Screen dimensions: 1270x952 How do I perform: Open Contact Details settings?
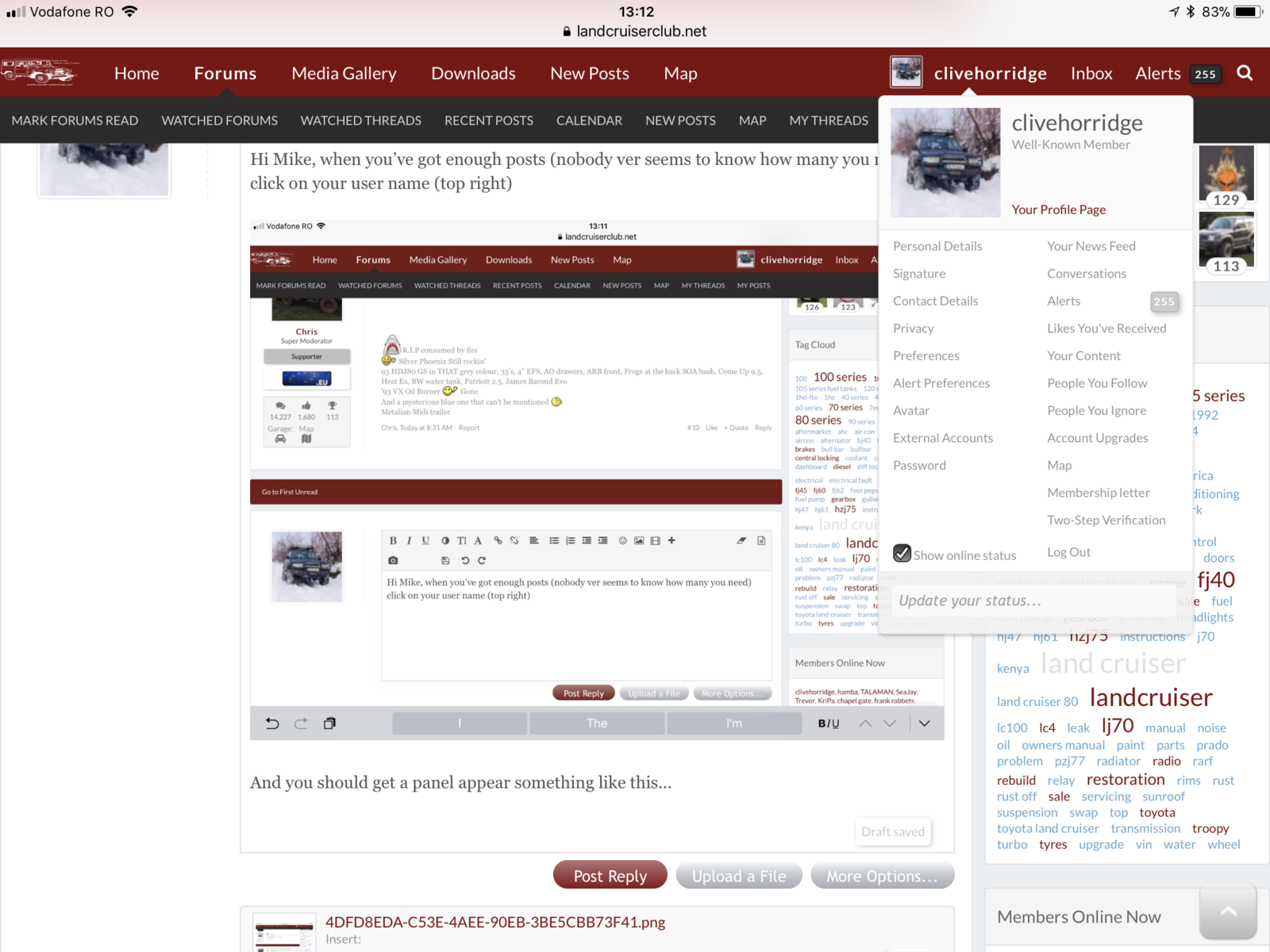click(x=935, y=301)
